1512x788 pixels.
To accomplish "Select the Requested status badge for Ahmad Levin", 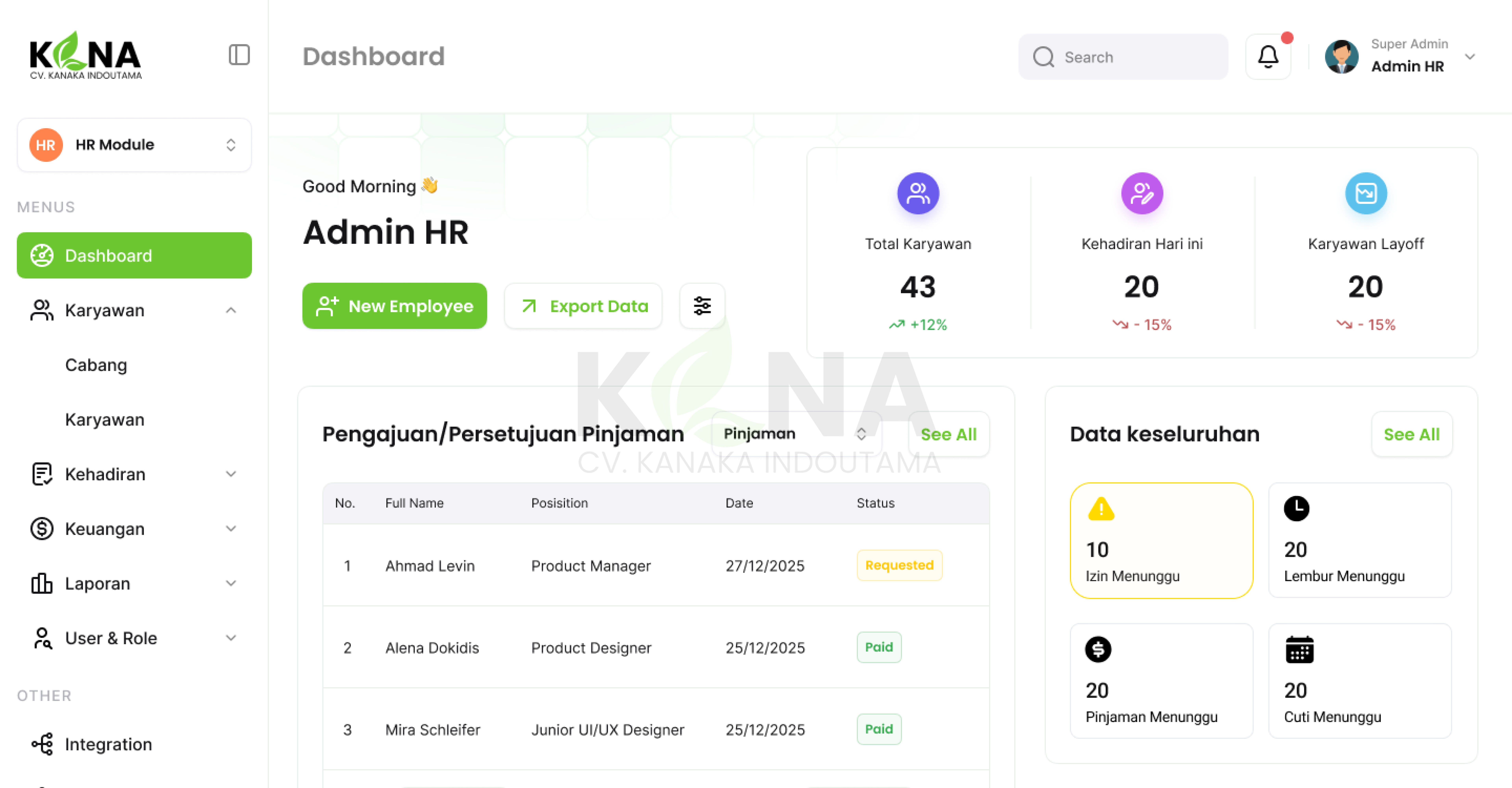I will pyautogui.click(x=899, y=565).
